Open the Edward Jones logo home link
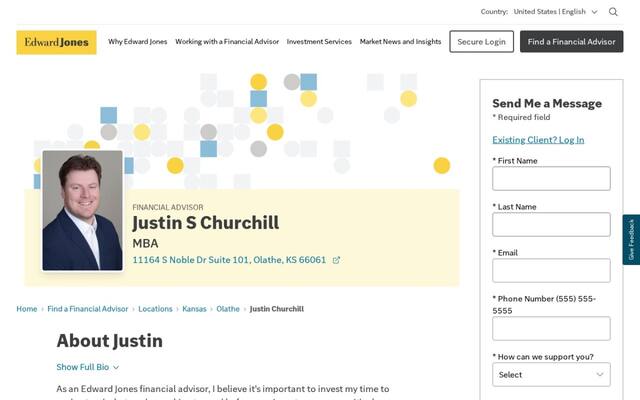 tap(56, 42)
